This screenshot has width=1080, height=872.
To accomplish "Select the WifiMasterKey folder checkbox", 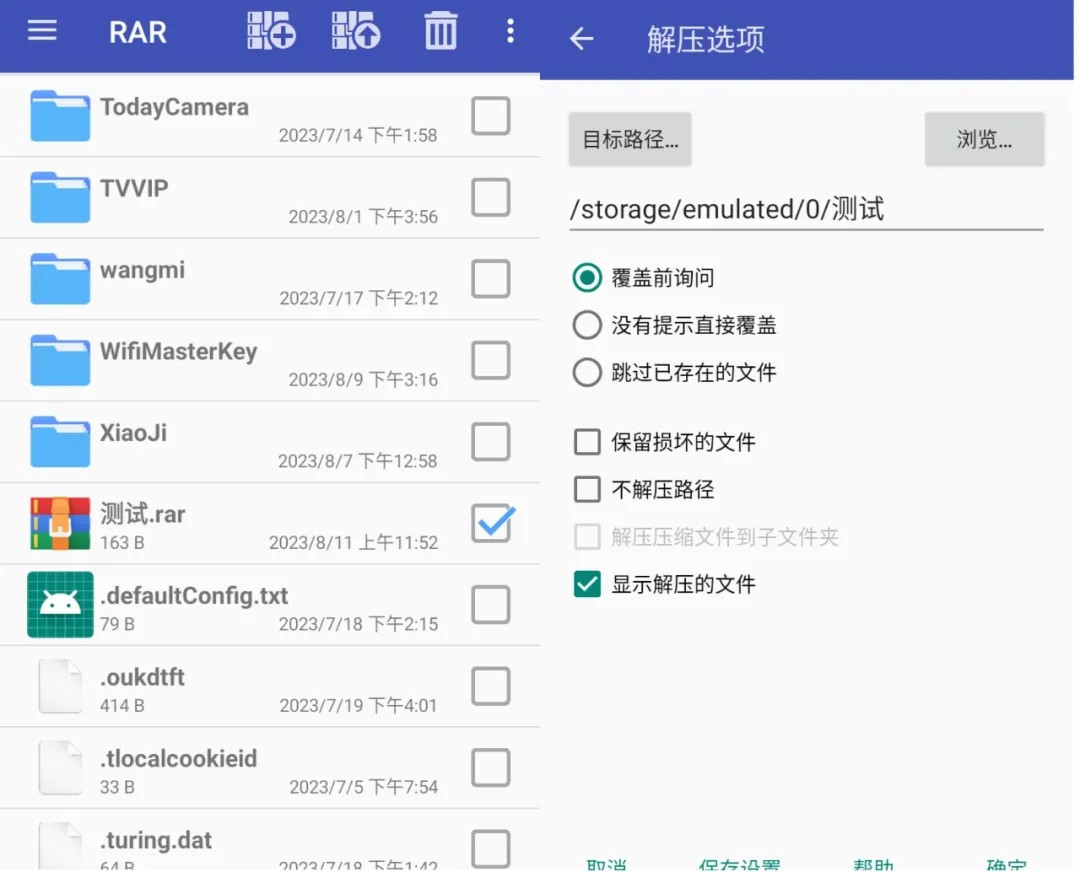I will click(x=491, y=360).
